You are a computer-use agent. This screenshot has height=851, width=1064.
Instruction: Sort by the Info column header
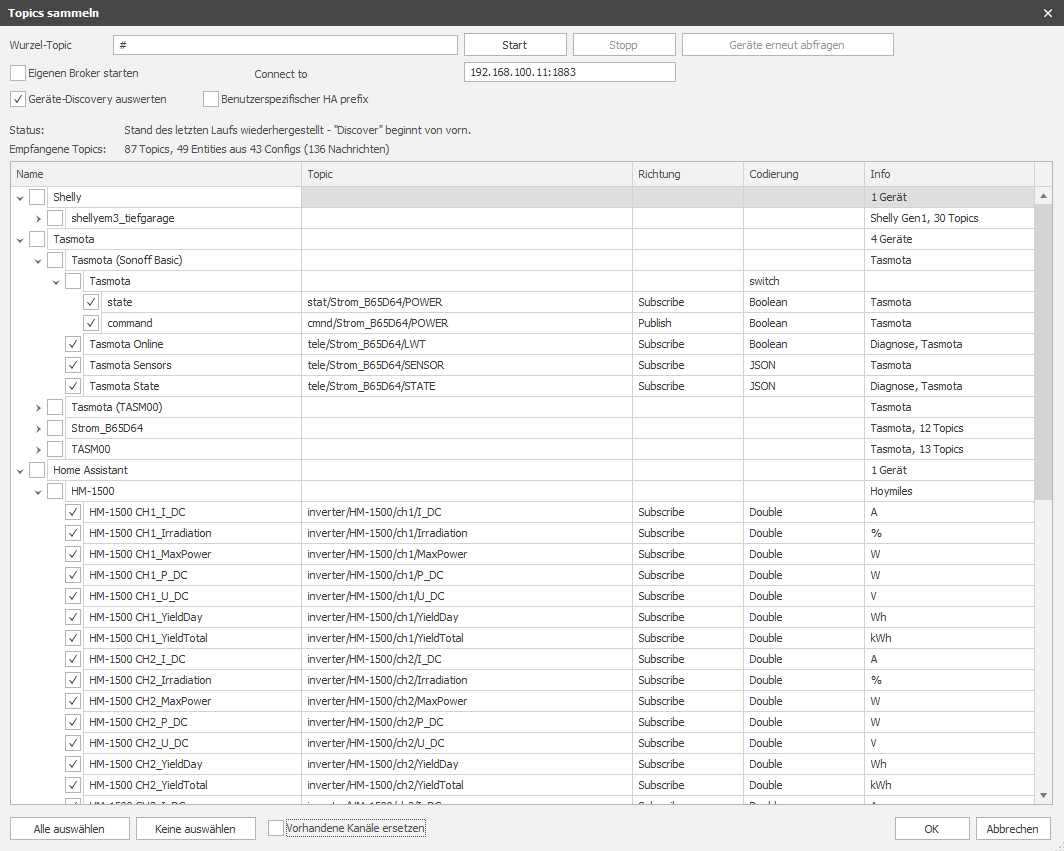pos(949,174)
